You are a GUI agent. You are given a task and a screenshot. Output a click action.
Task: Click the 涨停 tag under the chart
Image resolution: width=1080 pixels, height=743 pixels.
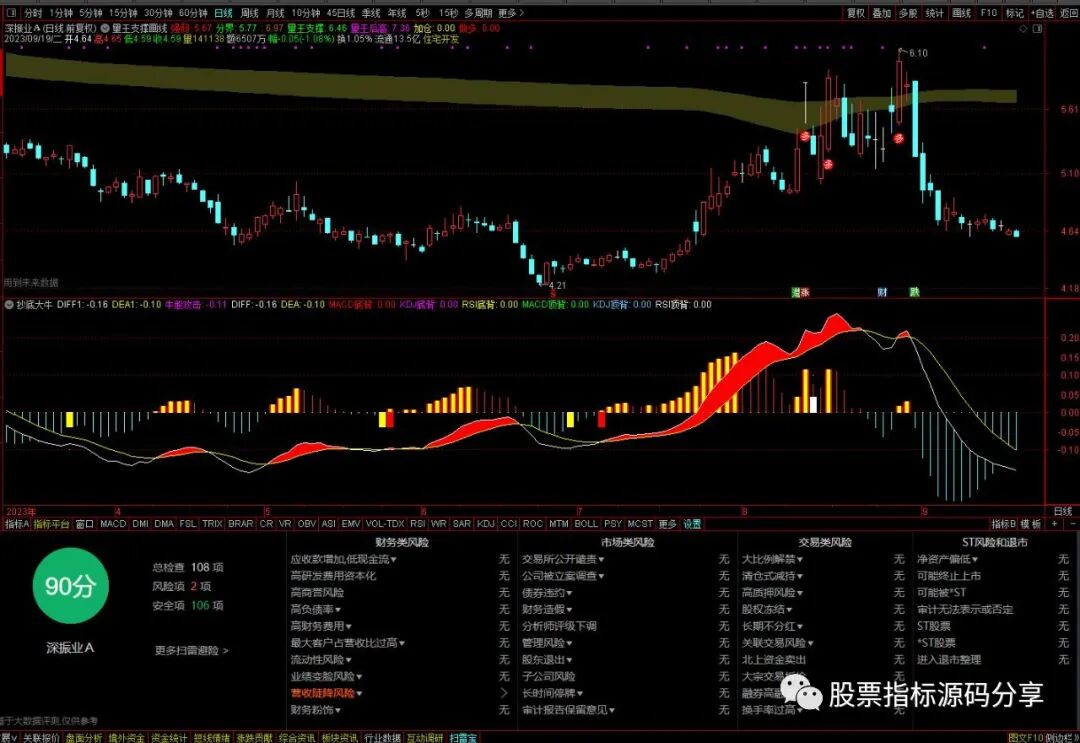point(800,293)
